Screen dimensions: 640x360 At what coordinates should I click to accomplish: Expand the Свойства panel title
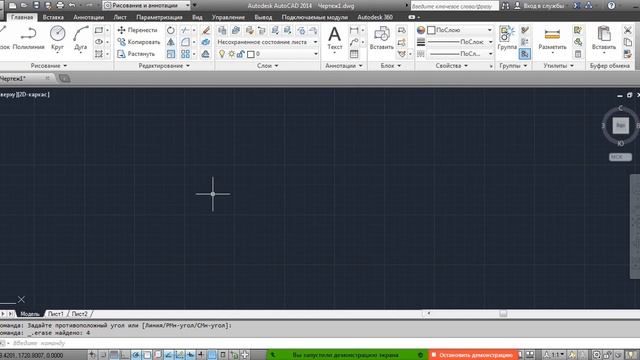click(x=451, y=66)
